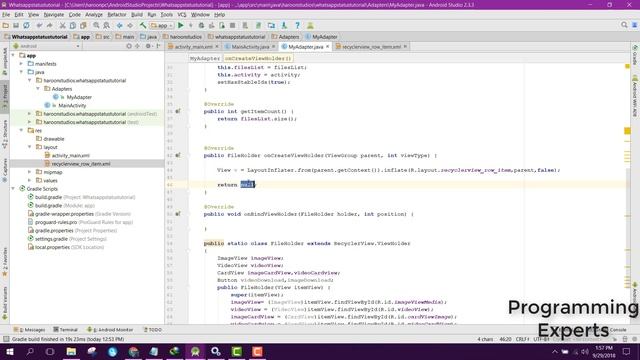Click the Cut scissors icon
The image size is (640, 360).
point(62,25)
